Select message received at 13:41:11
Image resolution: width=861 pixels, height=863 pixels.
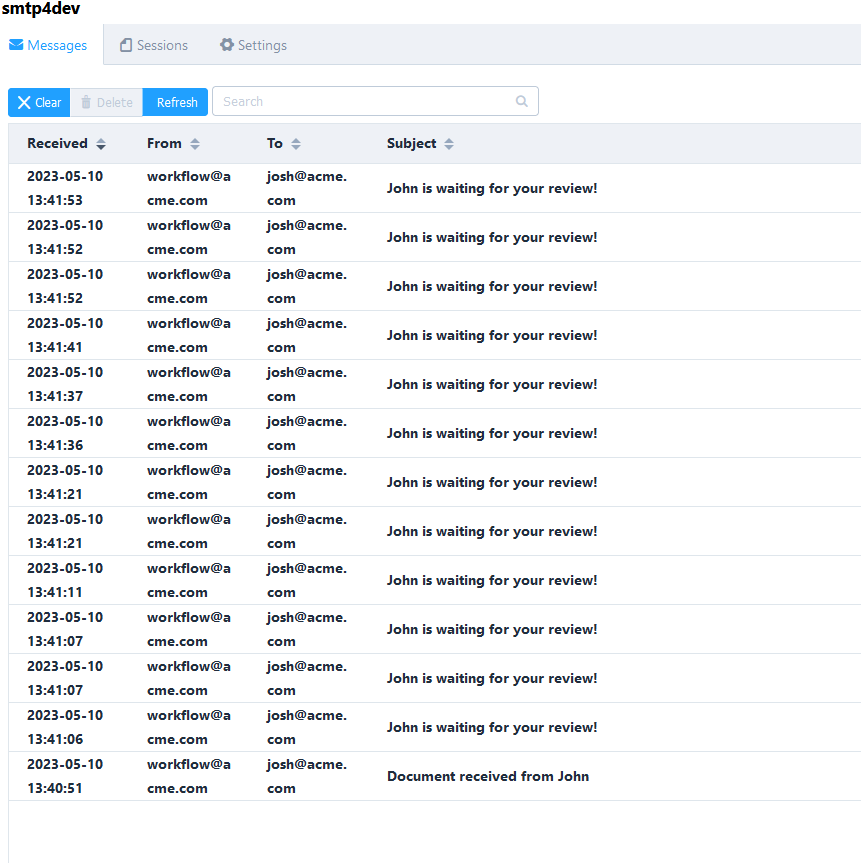434,580
